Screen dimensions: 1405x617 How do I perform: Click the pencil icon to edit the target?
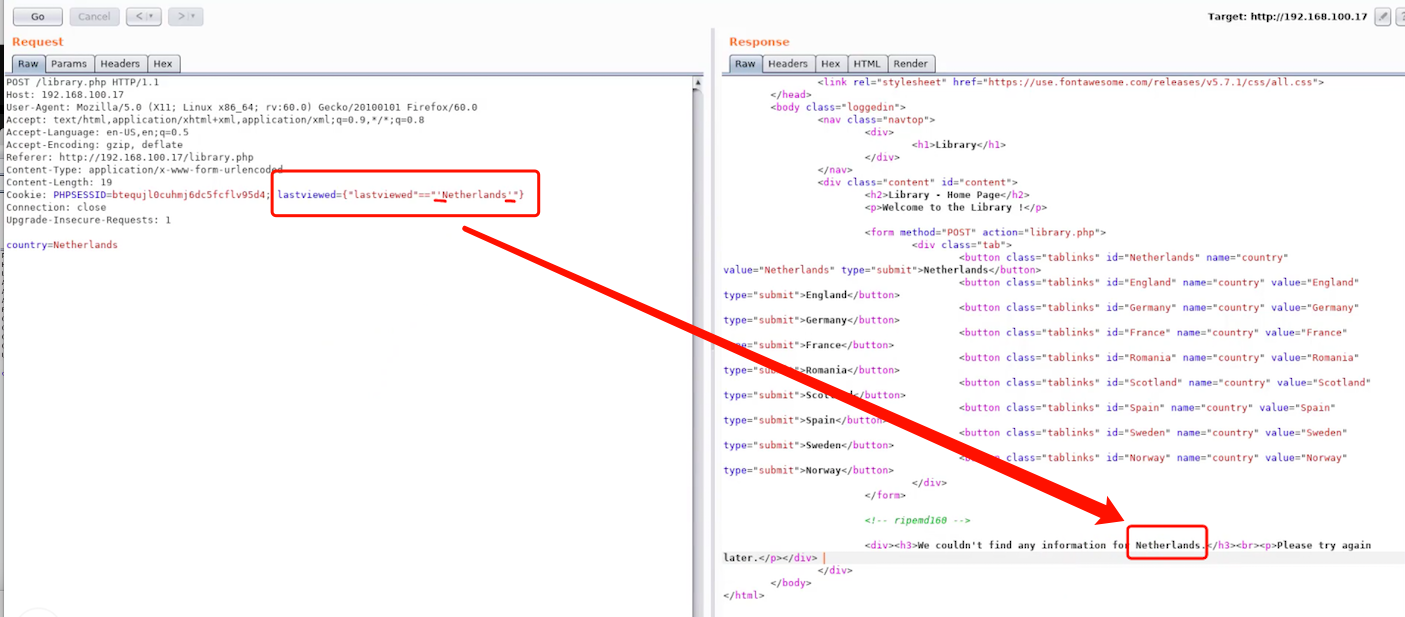[x=1383, y=17]
